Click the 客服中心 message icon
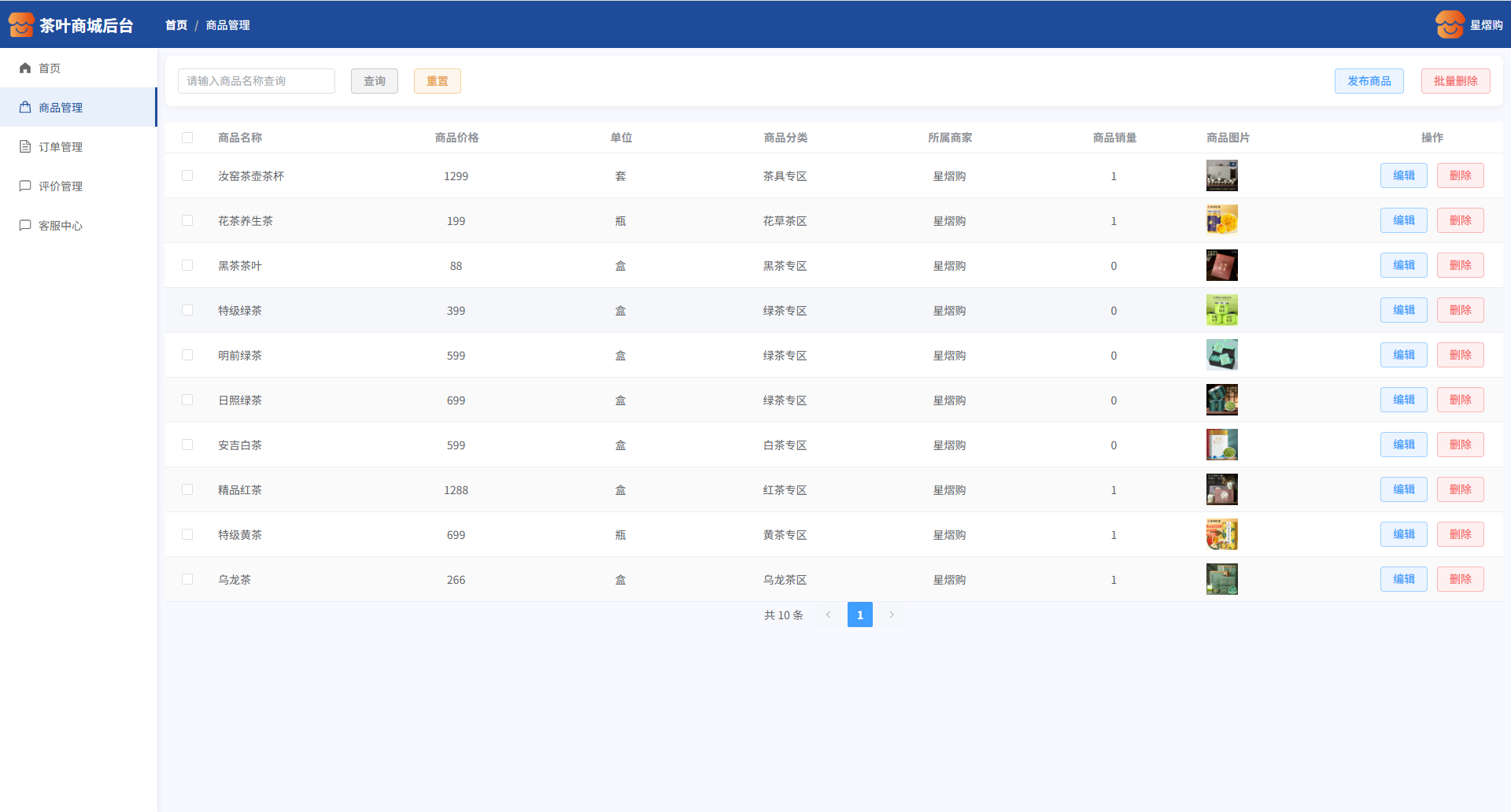 [x=25, y=226]
